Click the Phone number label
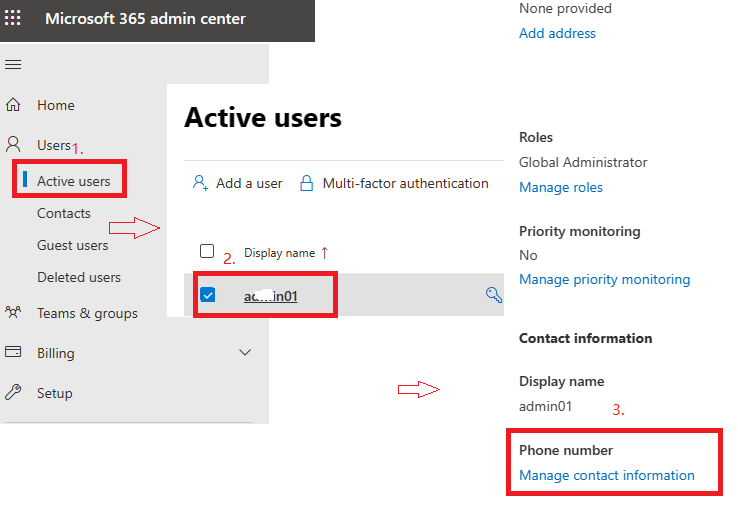The height and width of the screenshot is (505, 738). point(566,450)
